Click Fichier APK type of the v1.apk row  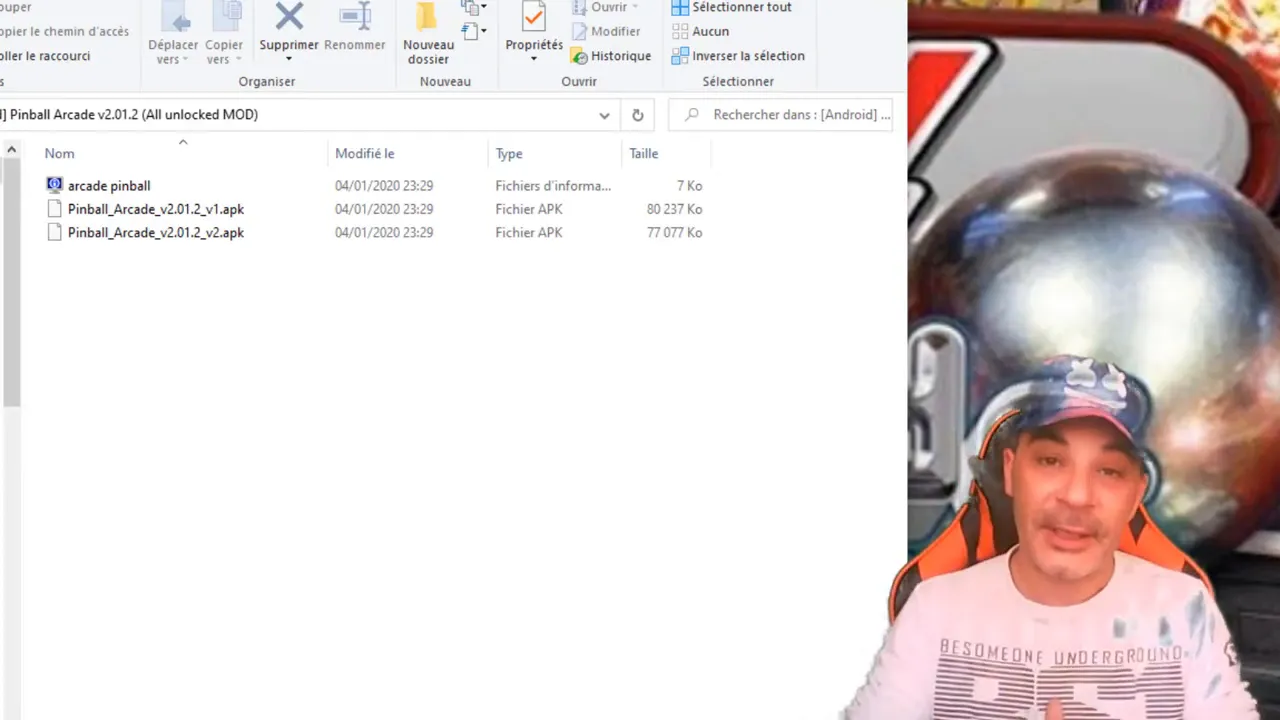click(529, 209)
